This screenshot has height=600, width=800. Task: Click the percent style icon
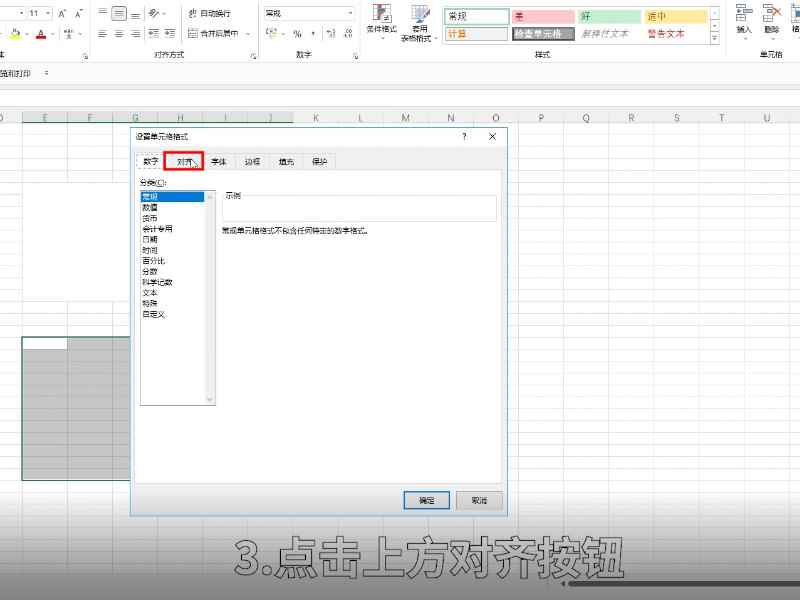pos(295,34)
